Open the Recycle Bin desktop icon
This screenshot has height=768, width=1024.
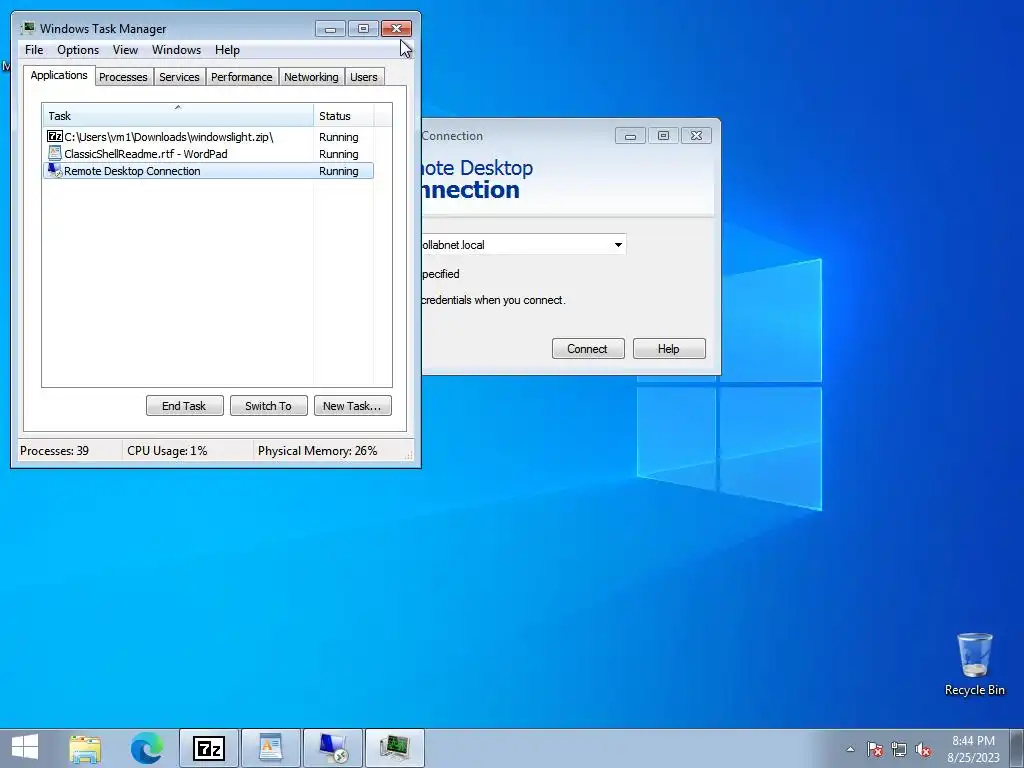[x=974, y=664]
